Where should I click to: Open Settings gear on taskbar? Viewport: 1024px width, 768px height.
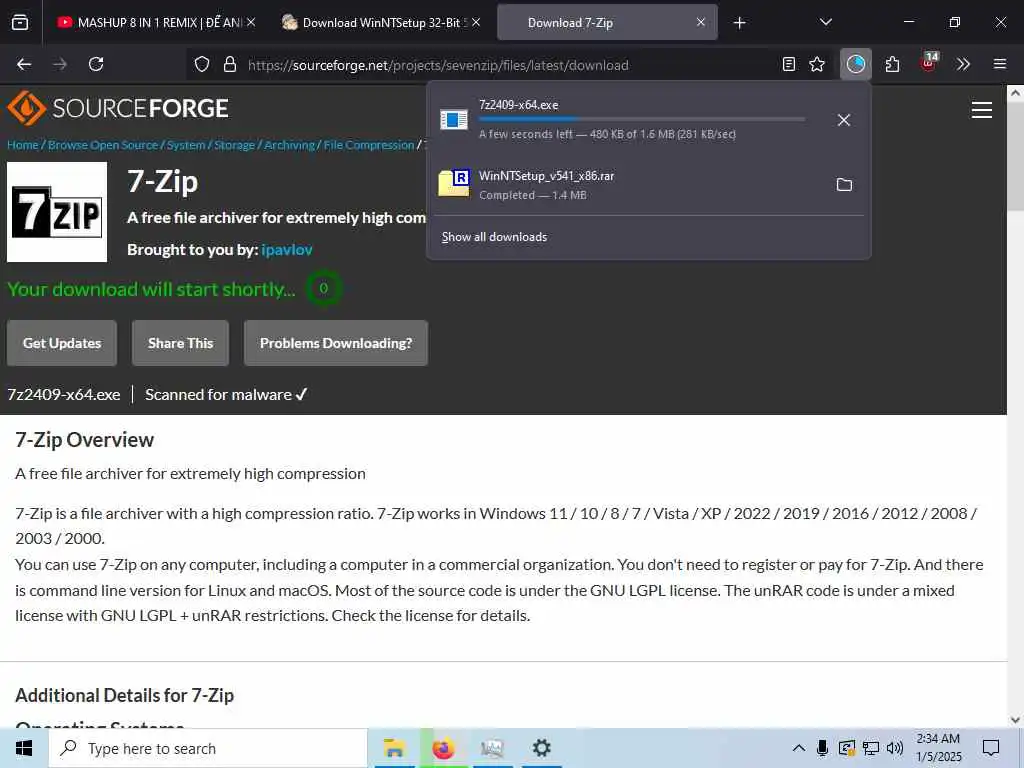click(x=541, y=748)
